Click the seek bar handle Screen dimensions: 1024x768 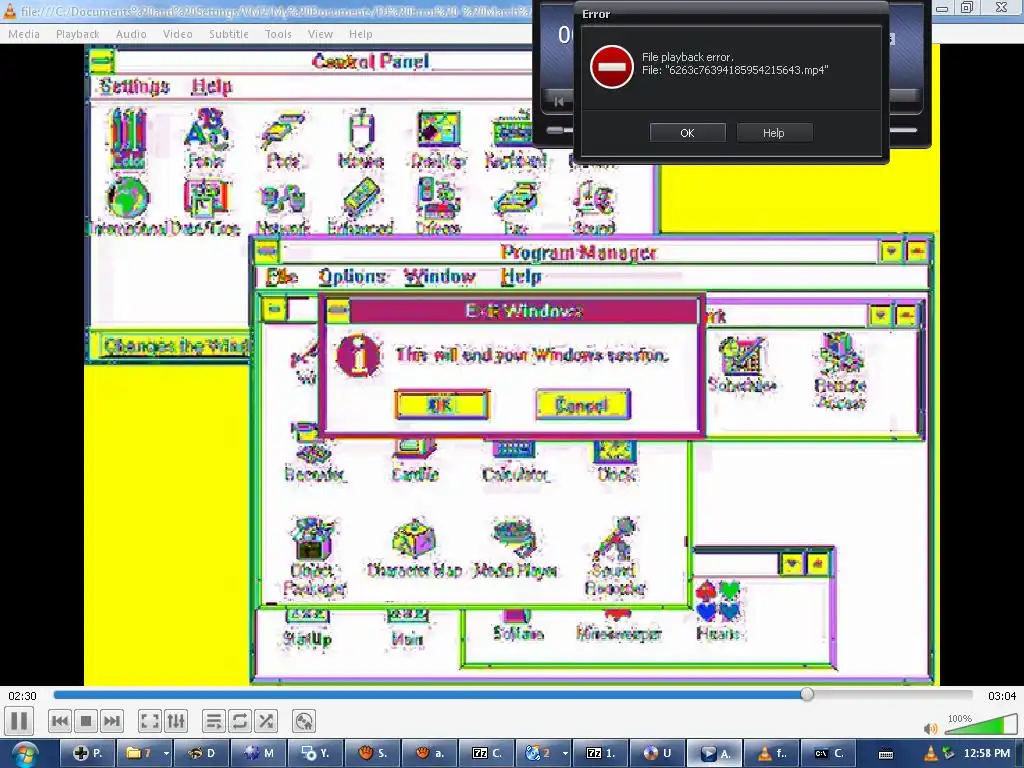[x=807, y=695]
